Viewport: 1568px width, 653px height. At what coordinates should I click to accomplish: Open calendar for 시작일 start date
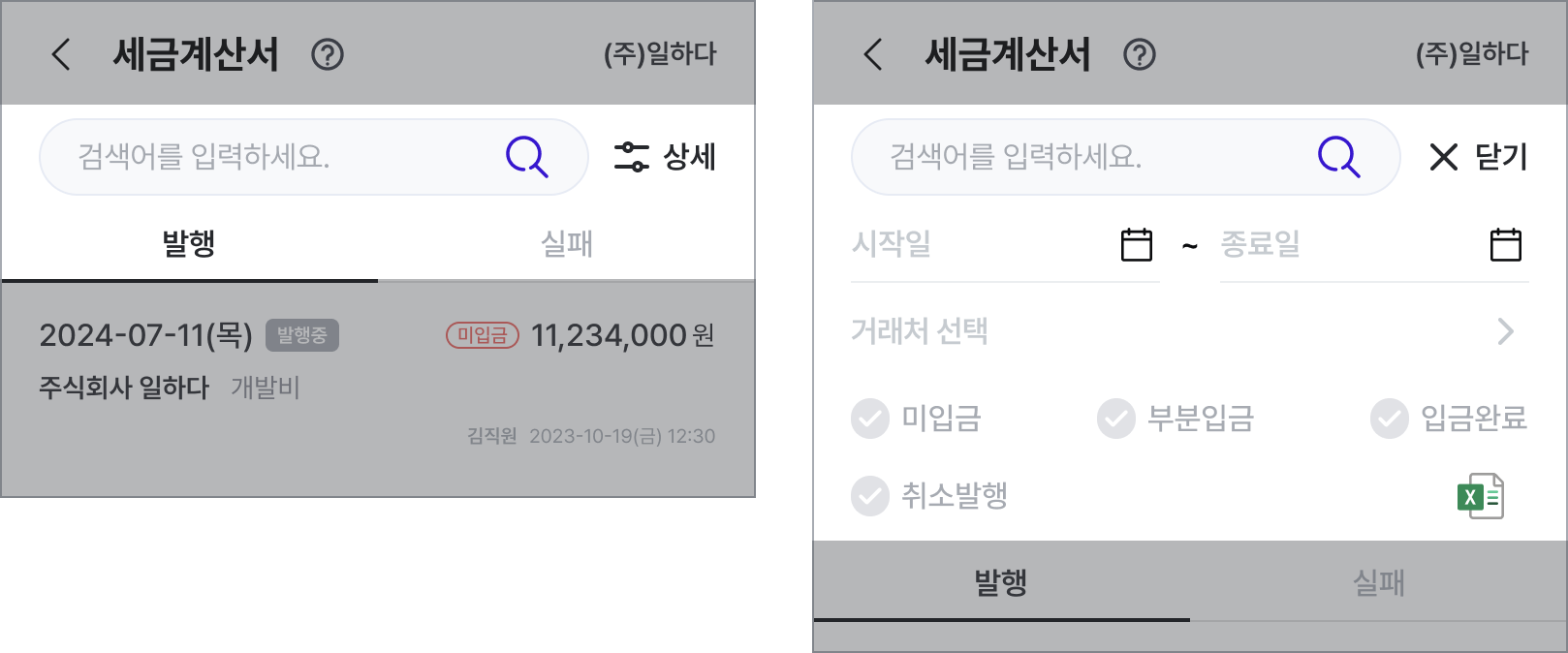tap(1137, 244)
